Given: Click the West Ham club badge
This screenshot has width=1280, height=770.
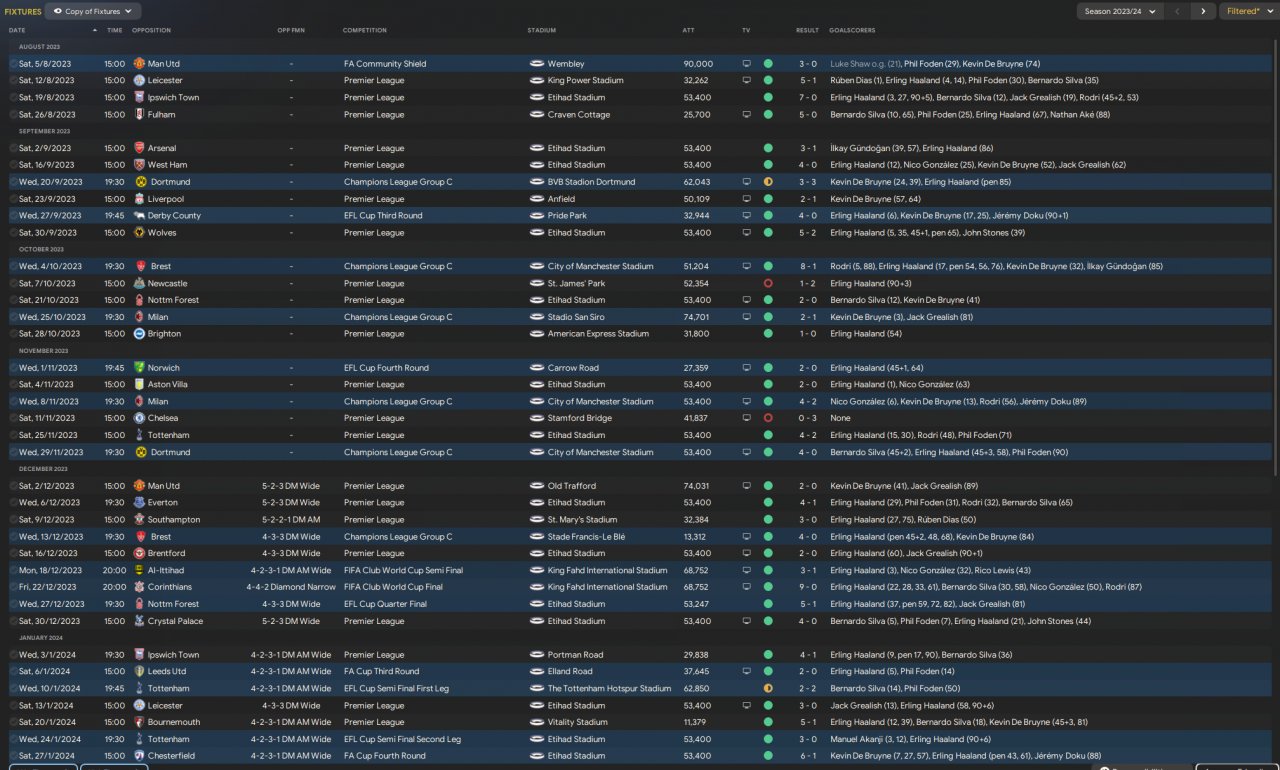Looking at the screenshot, I should click(139, 165).
